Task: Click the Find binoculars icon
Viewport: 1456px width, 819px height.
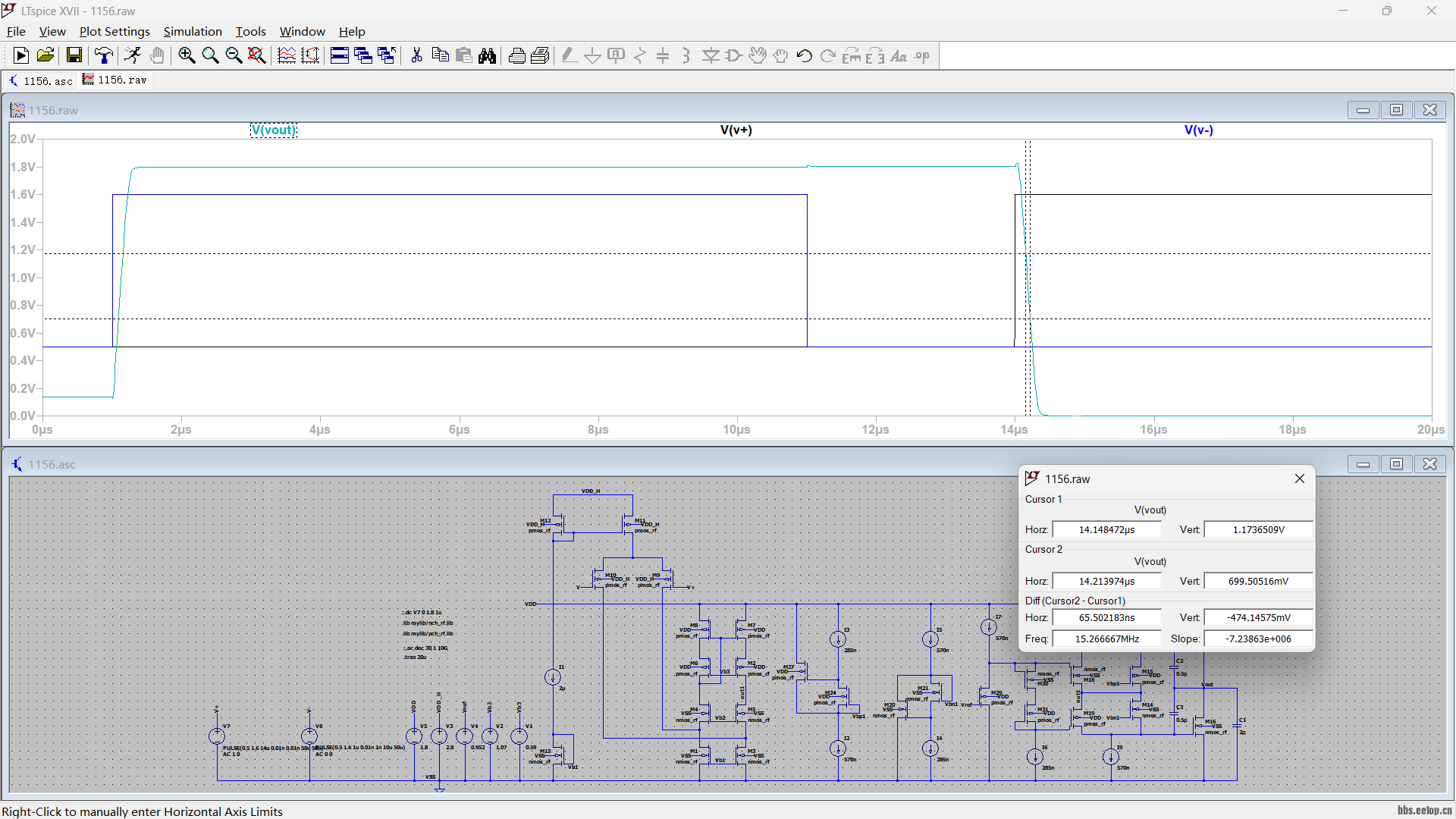Action: (487, 55)
